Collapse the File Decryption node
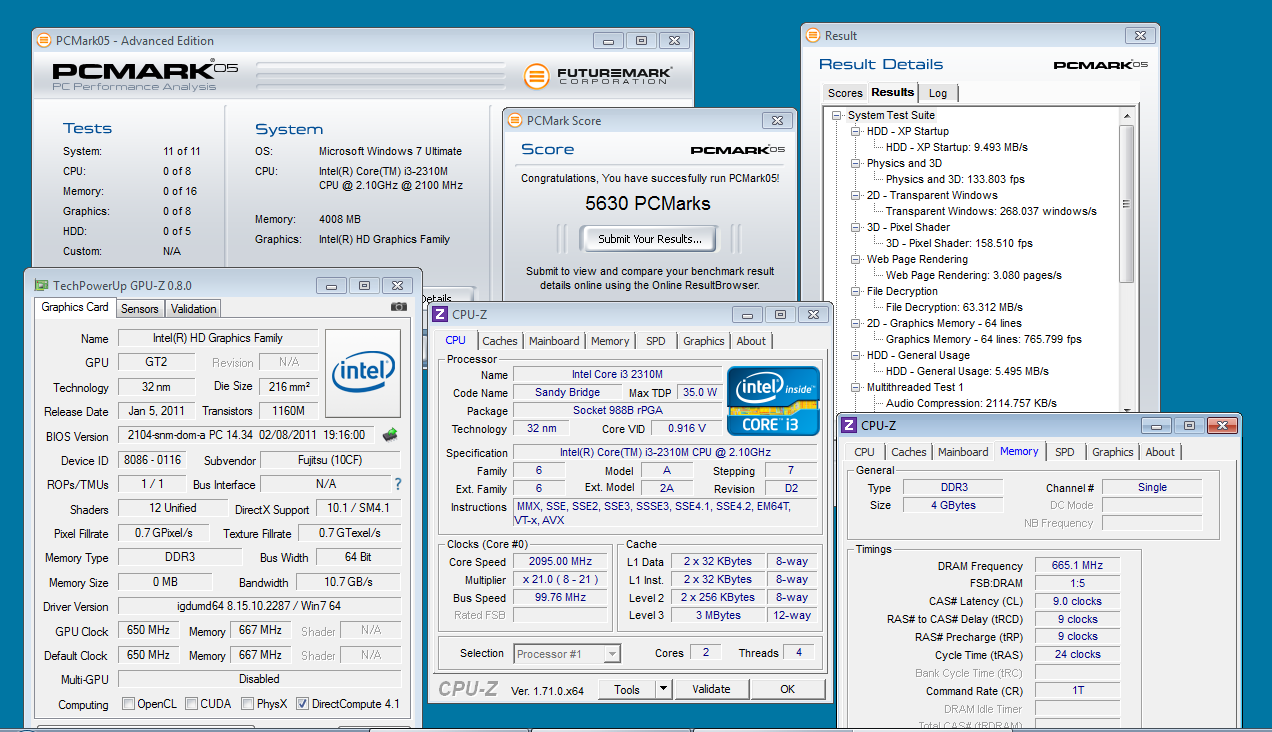The image size is (1272, 732). pos(856,292)
